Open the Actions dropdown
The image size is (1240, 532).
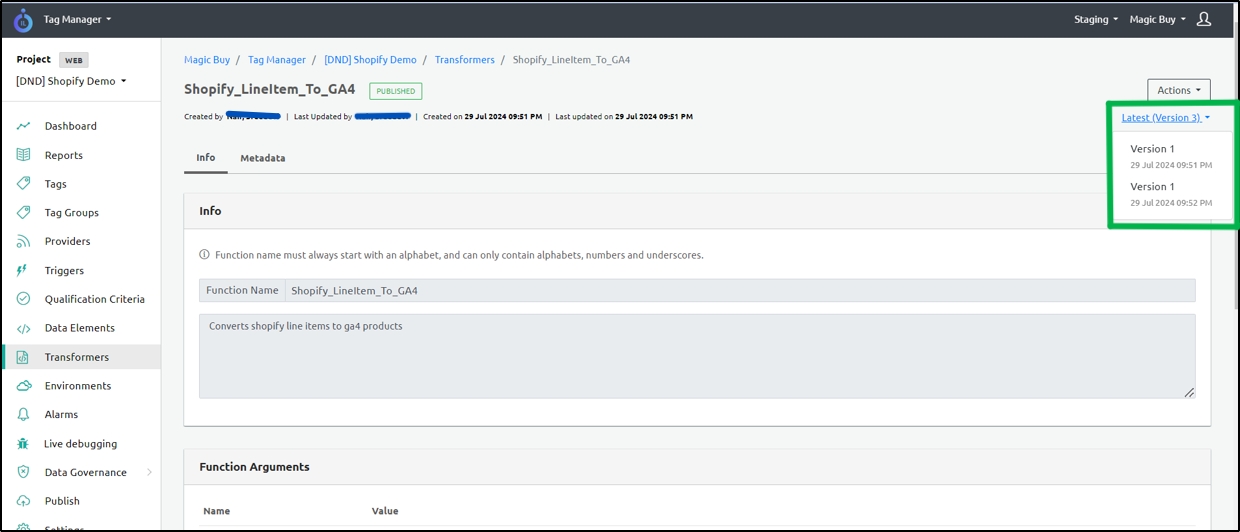click(x=1178, y=90)
